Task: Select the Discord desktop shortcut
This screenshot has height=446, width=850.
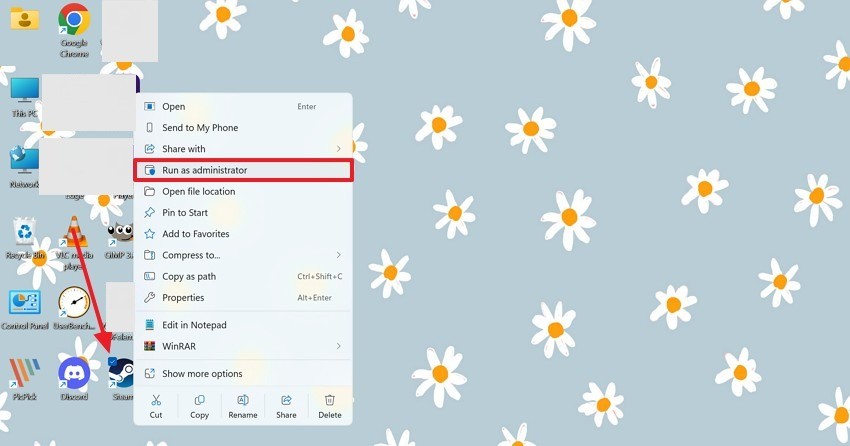Action: [x=74, y=378]
